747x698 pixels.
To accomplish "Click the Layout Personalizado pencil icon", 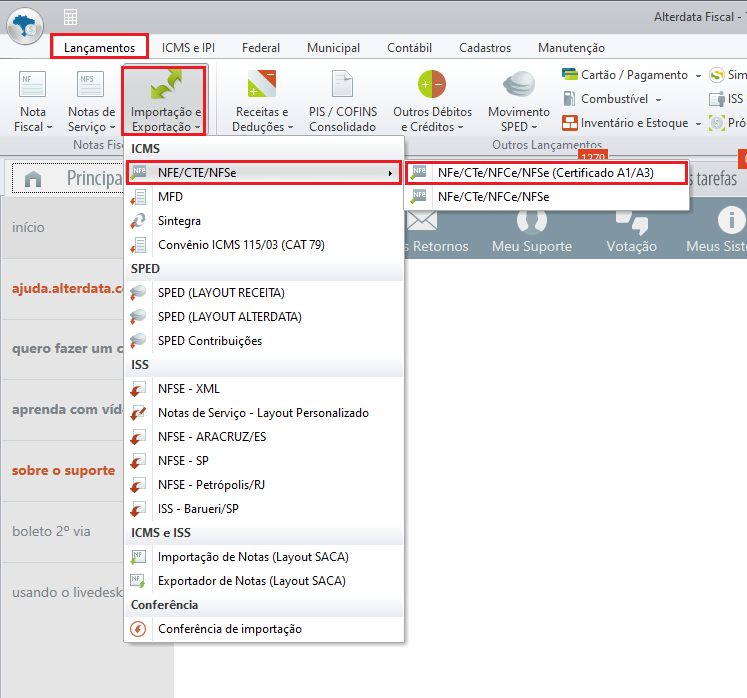I will click(138, 413).
